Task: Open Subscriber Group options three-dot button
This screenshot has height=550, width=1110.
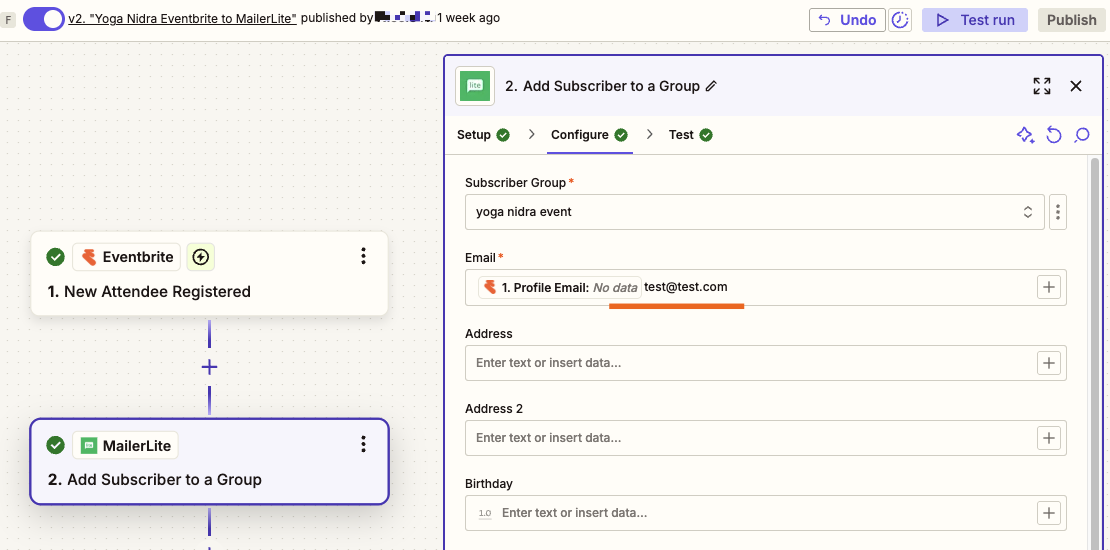Action: [x=1058, y=212]
